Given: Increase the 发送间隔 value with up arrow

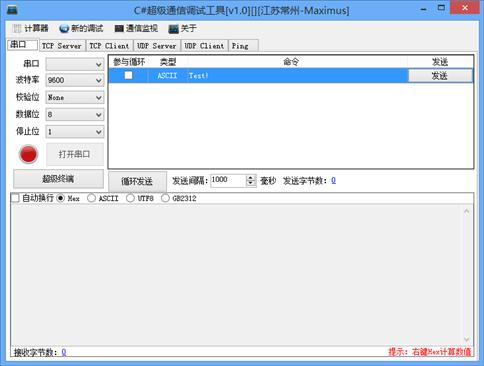Looking at the screenshot, I should coord(251,178).
